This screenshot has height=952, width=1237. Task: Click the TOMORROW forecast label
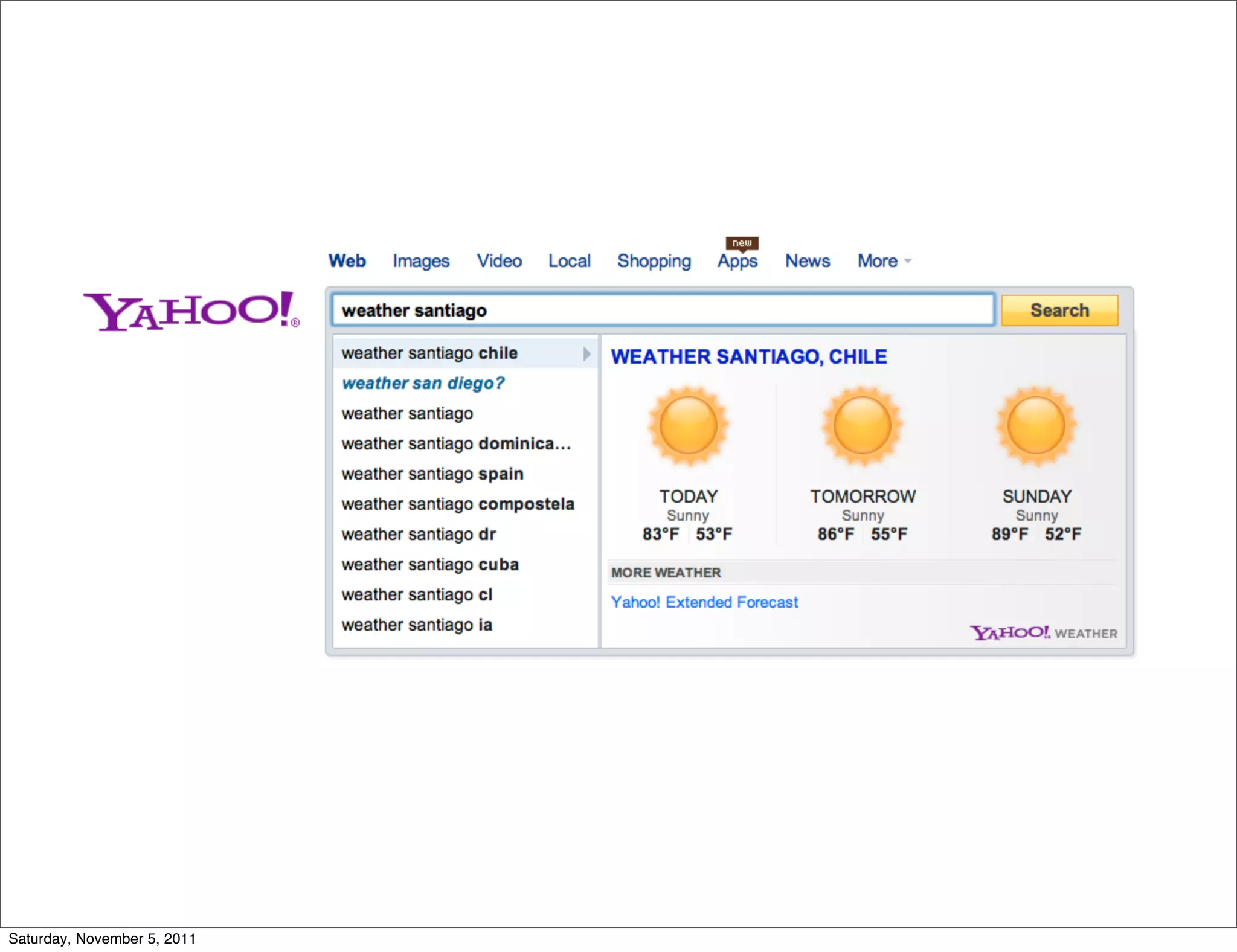pyautogui.click(x=863, y=497)
